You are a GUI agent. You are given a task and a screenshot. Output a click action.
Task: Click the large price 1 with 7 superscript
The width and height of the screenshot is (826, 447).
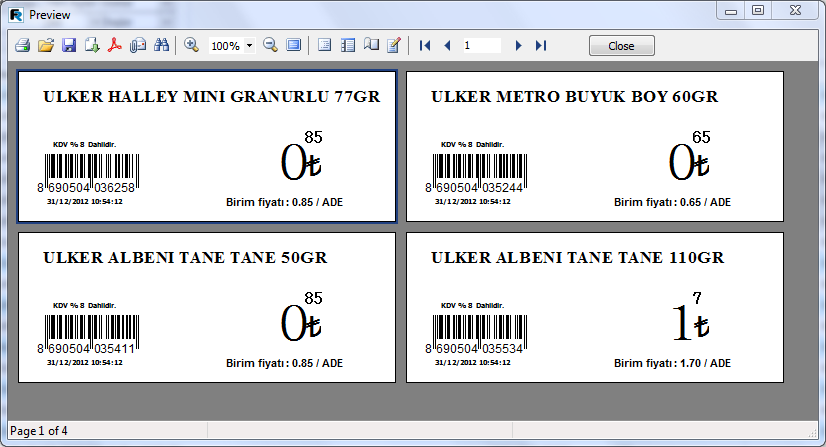coord(691,317)
